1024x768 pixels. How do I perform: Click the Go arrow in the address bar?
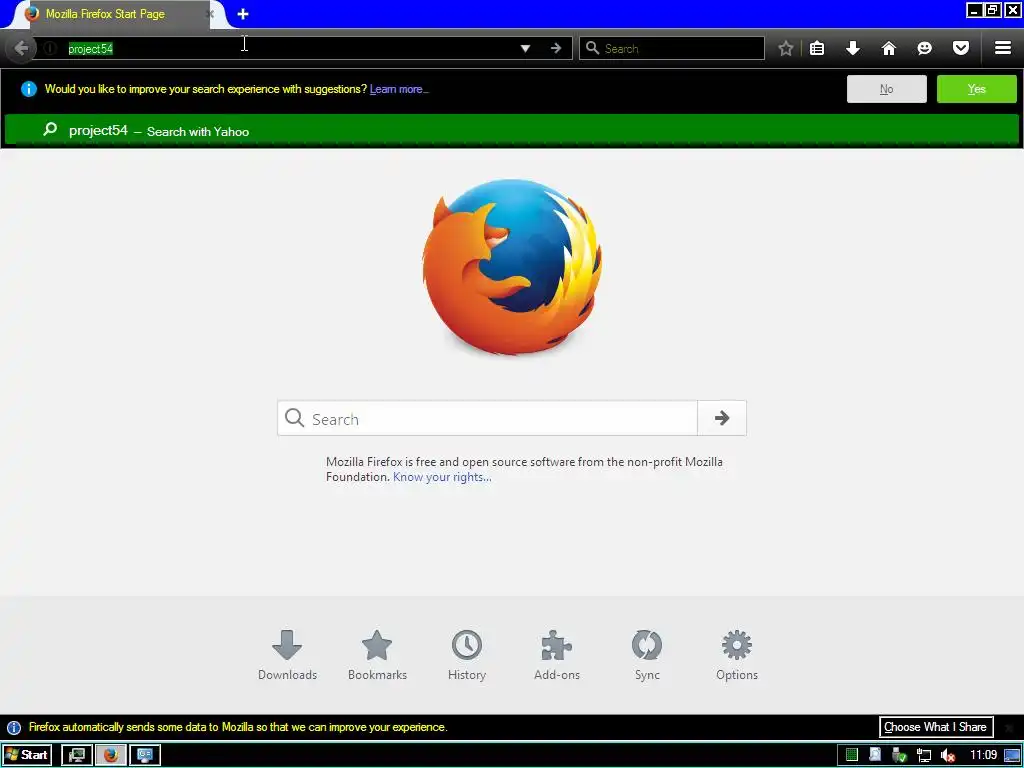click(x=556, y=48)
